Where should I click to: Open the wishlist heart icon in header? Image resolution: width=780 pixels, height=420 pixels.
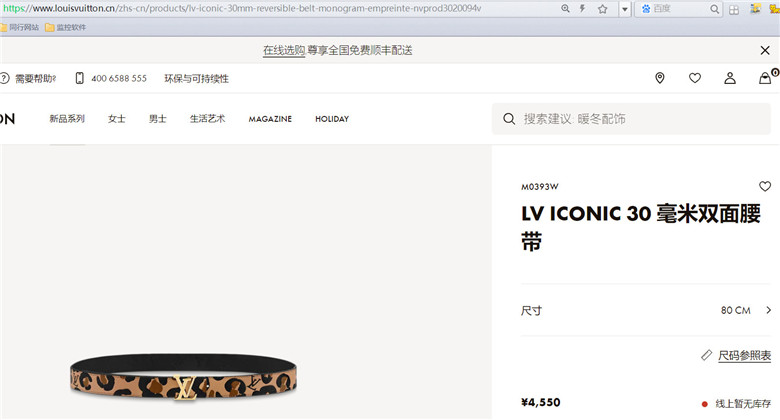(x=695, y=78)
